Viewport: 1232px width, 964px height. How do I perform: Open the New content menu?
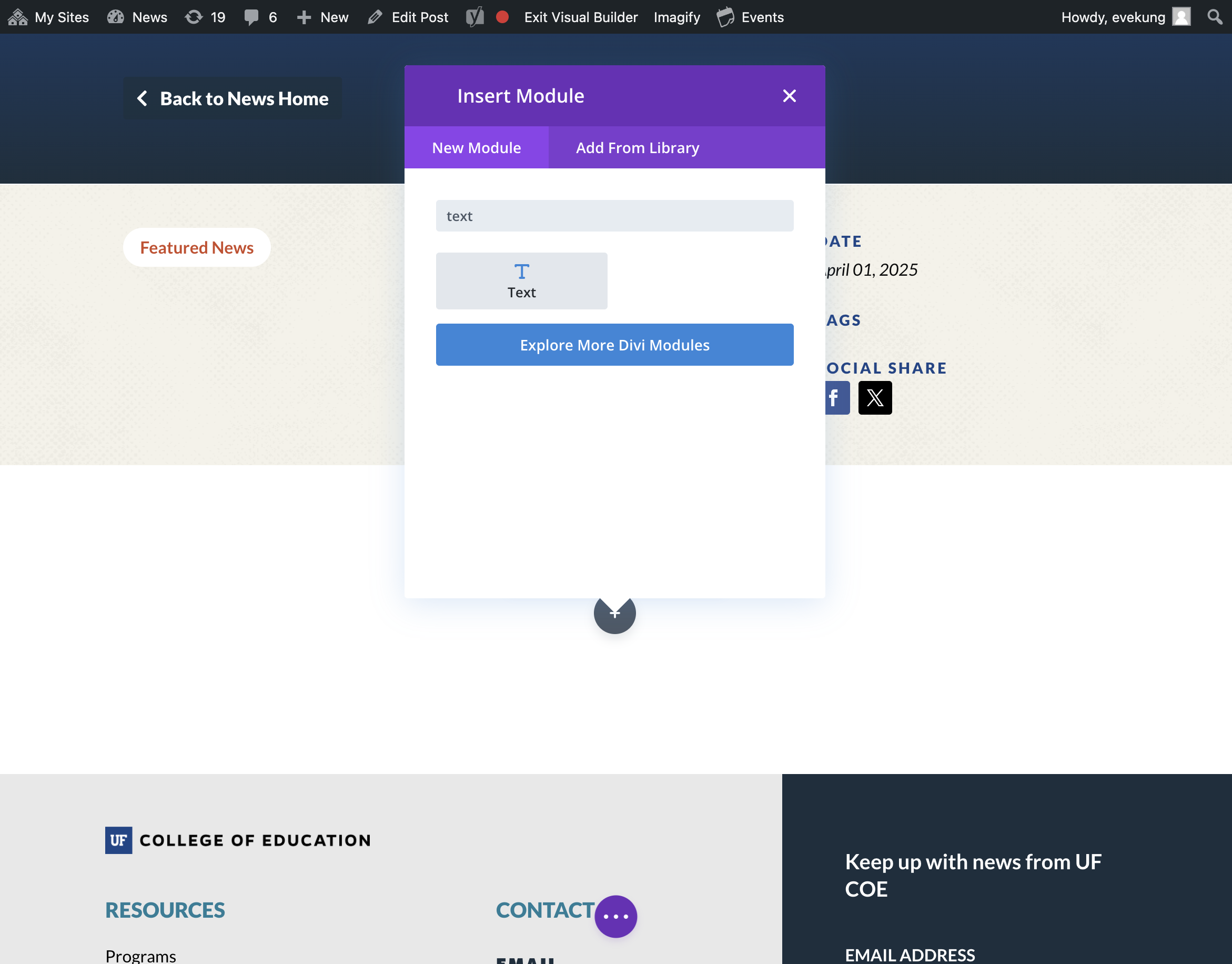coord(322,17)
